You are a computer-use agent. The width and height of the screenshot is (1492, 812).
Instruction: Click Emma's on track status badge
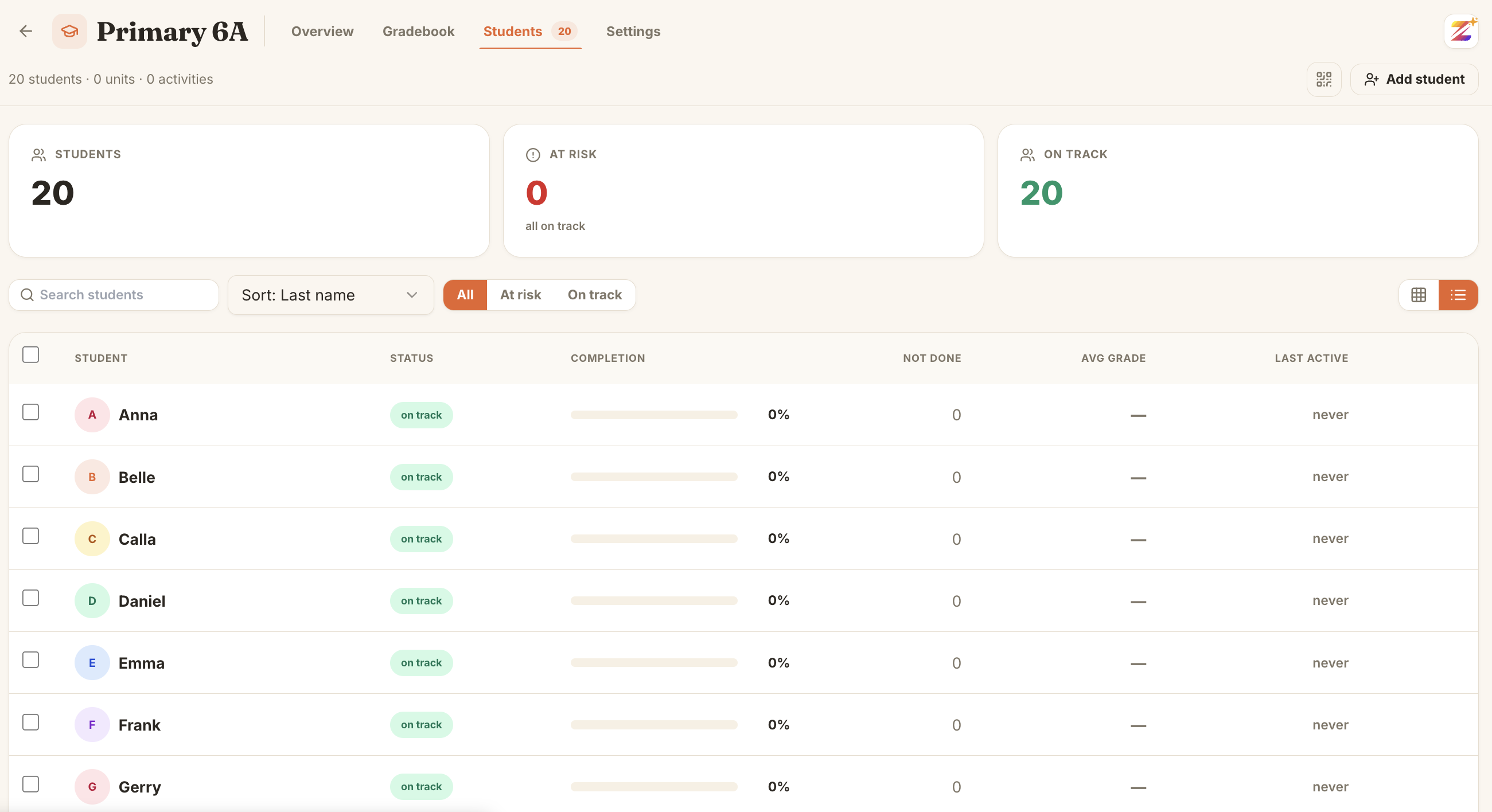[x=421, y=662]
